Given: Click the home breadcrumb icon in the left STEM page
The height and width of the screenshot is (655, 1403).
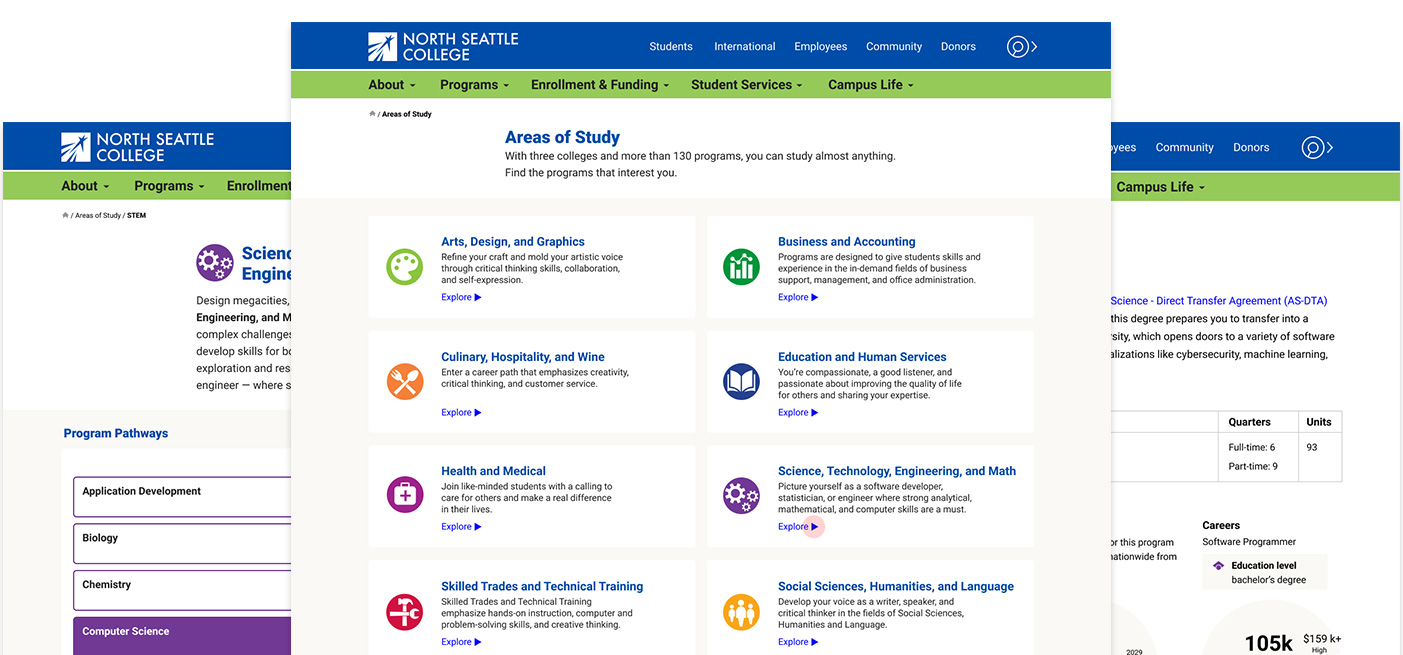Looking at the screenshot, I should point(66,215).
